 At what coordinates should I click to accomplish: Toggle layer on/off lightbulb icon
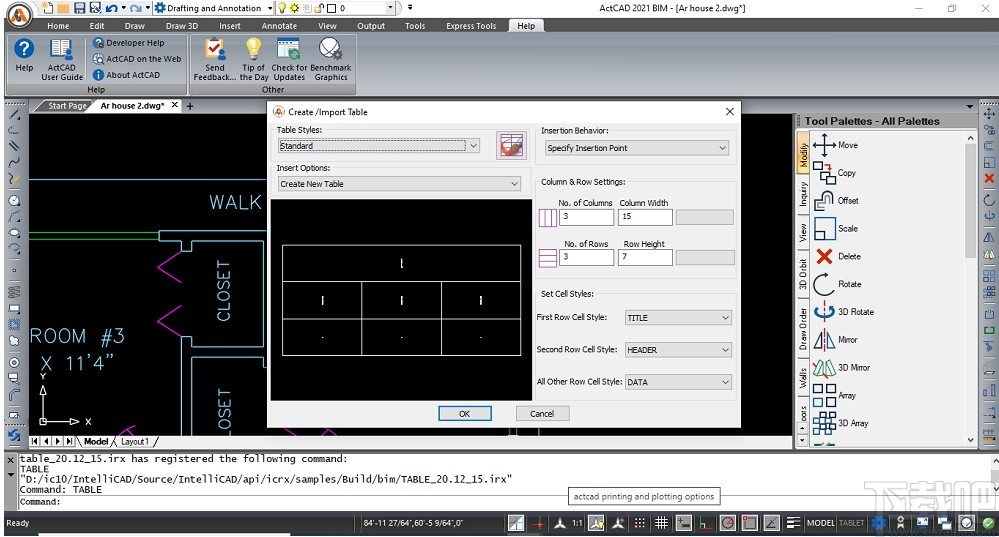(x=282, y=8)
